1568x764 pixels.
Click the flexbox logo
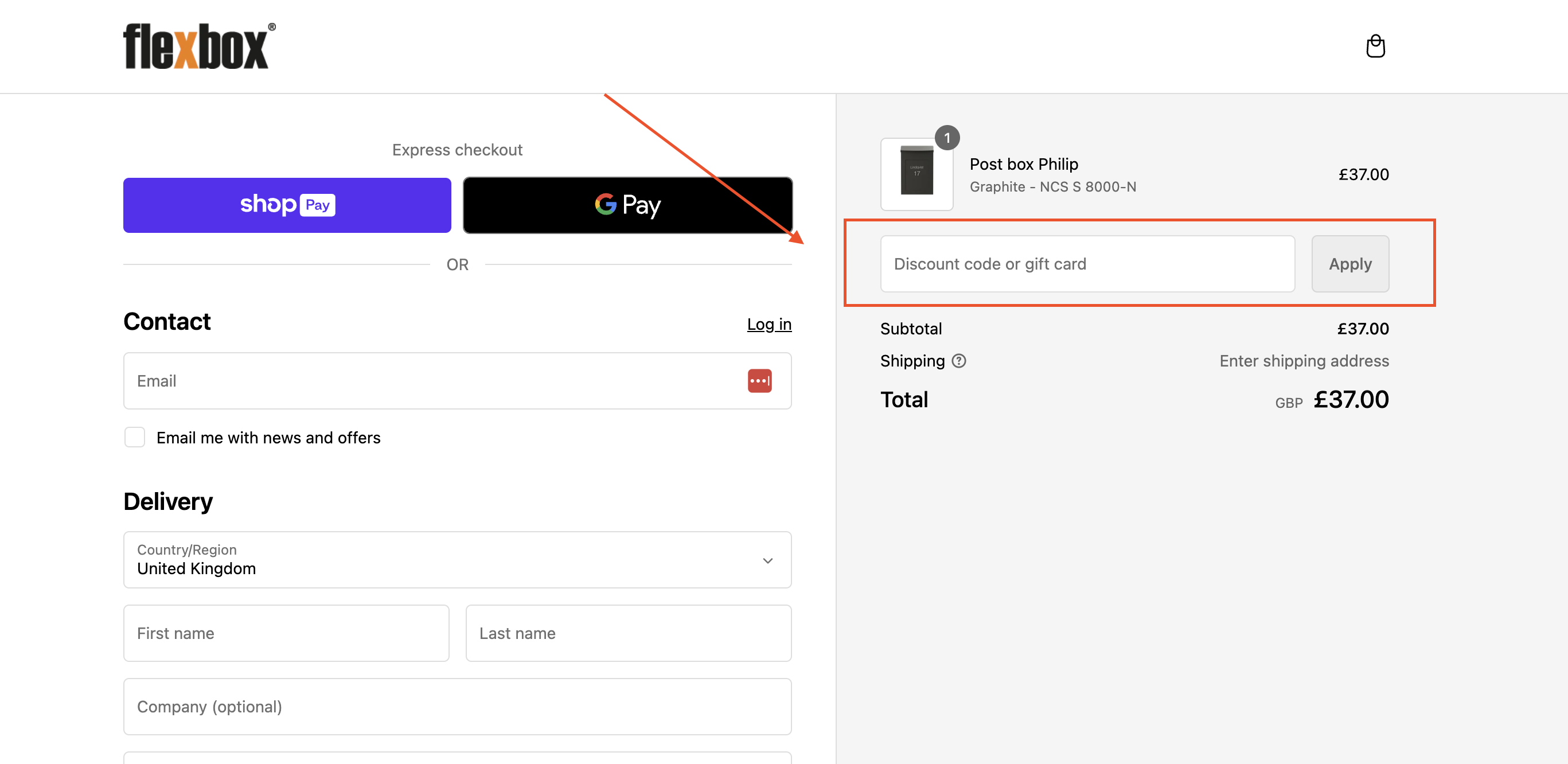[199, 46]
